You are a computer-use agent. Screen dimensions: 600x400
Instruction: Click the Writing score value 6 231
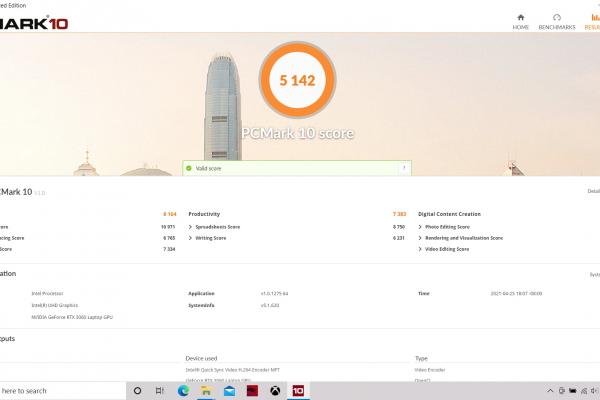point(398,238)
